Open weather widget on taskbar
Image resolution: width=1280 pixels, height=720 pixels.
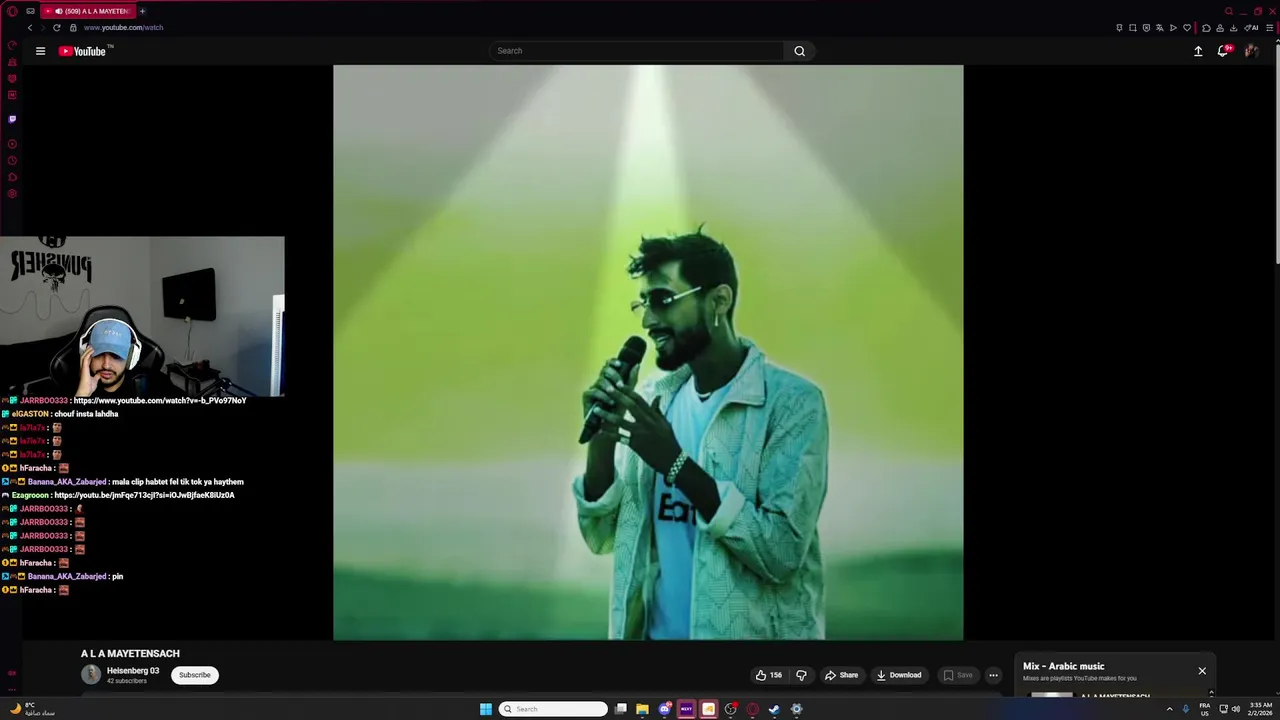point(32,709)
